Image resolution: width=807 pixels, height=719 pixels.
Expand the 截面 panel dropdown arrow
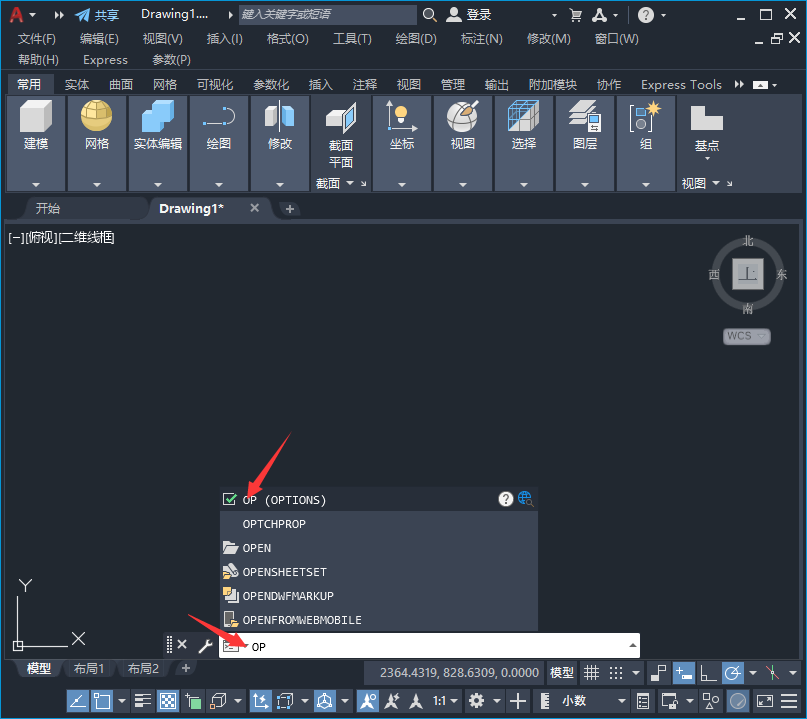(x=350, y=183)
